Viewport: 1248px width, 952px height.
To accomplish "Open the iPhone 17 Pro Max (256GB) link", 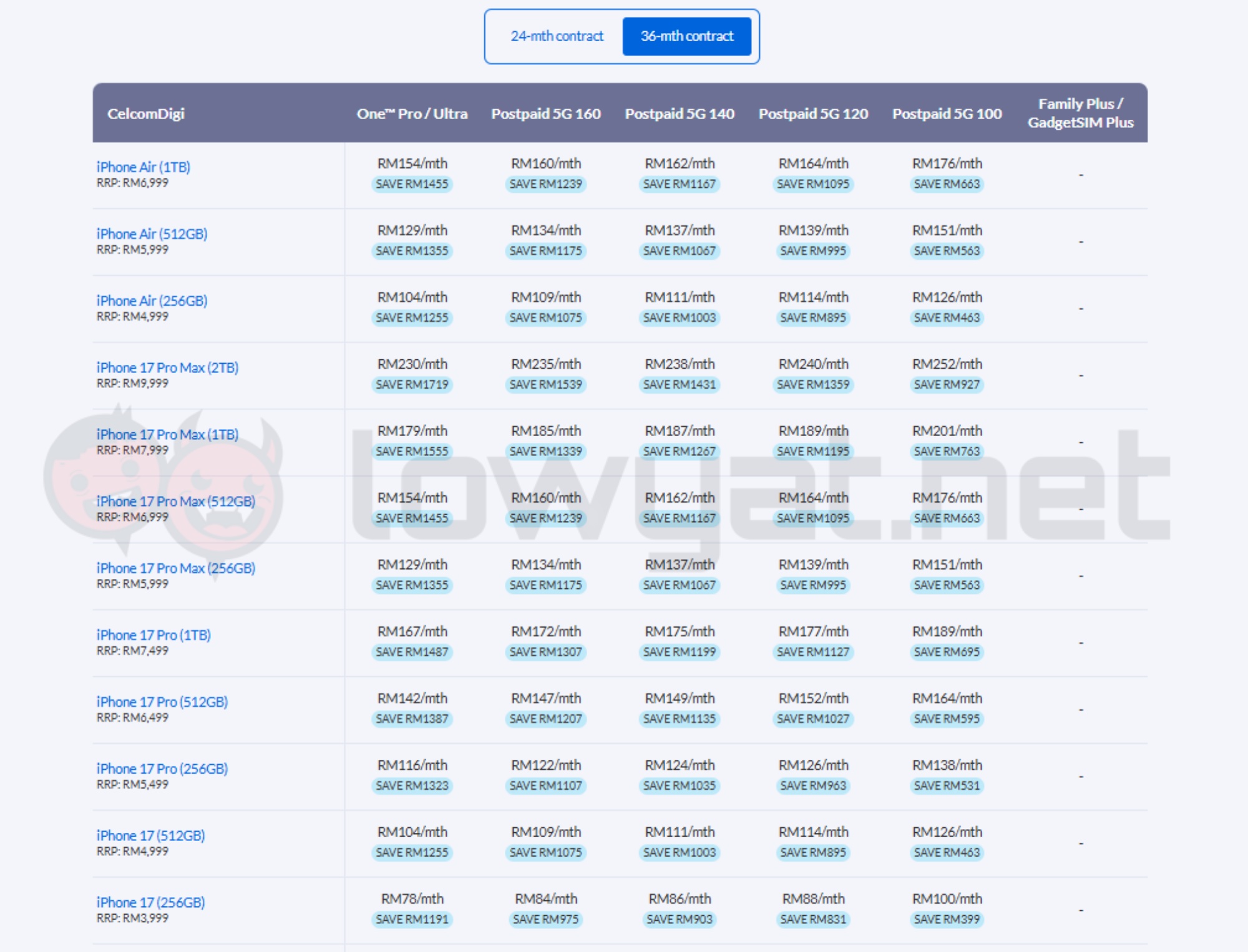I will point(175,567).
